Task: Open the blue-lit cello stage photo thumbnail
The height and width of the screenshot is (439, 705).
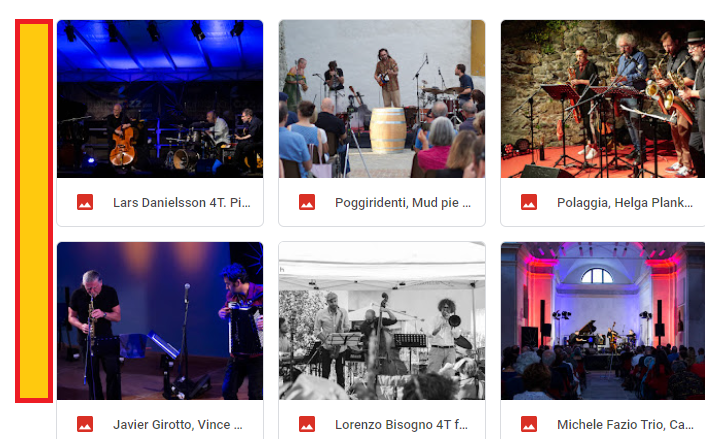Action: pyautogui.click(x=160, y=99)
